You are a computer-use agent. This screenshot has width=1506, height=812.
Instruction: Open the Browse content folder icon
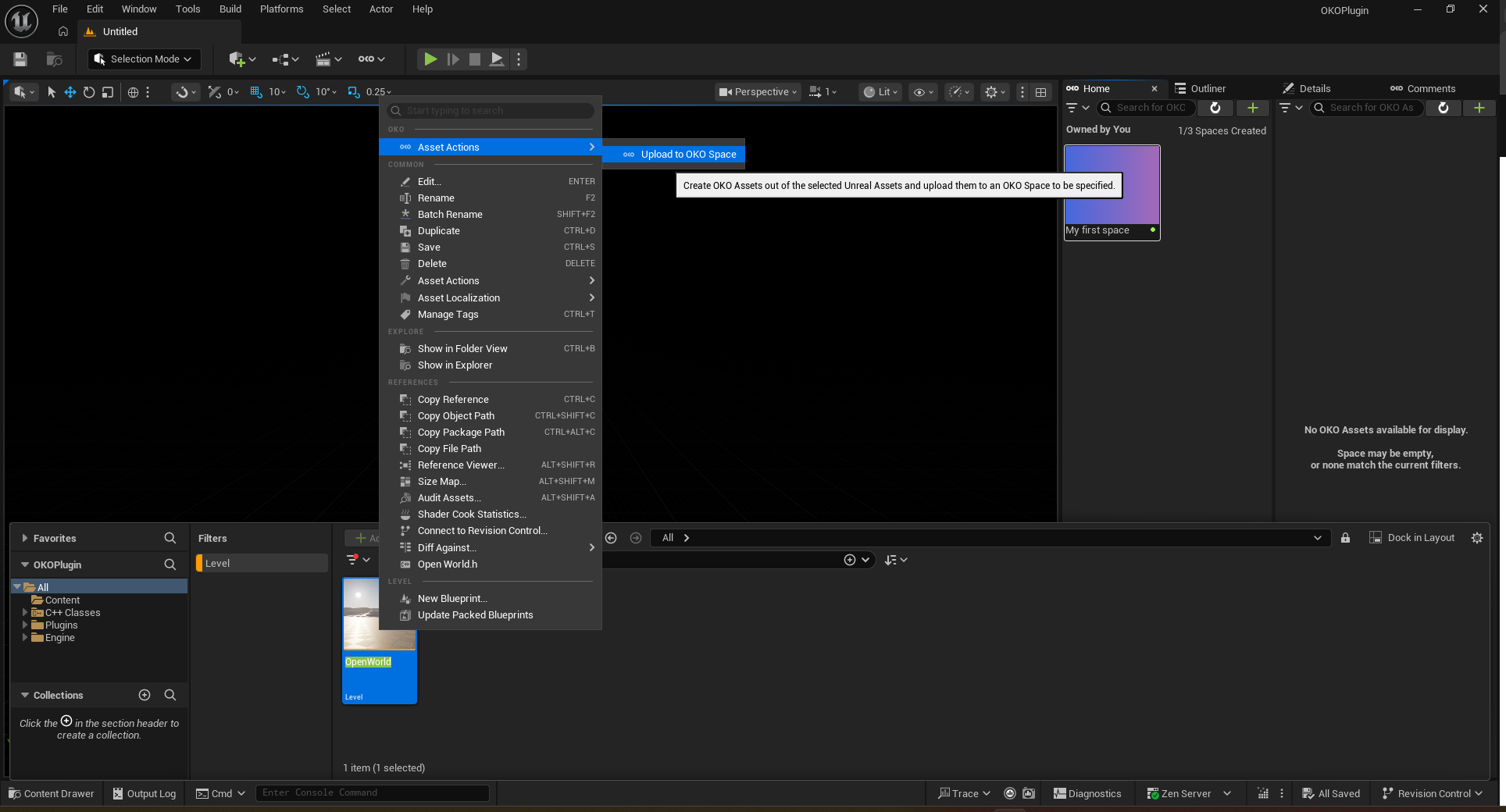point(54,59)
